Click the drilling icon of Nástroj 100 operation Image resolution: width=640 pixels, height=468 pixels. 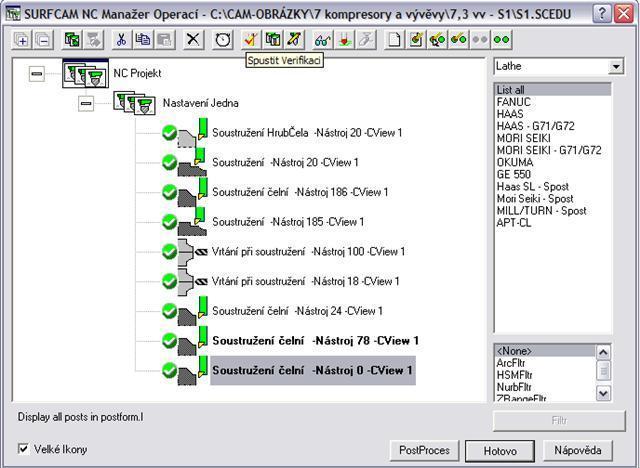[192, 252]
